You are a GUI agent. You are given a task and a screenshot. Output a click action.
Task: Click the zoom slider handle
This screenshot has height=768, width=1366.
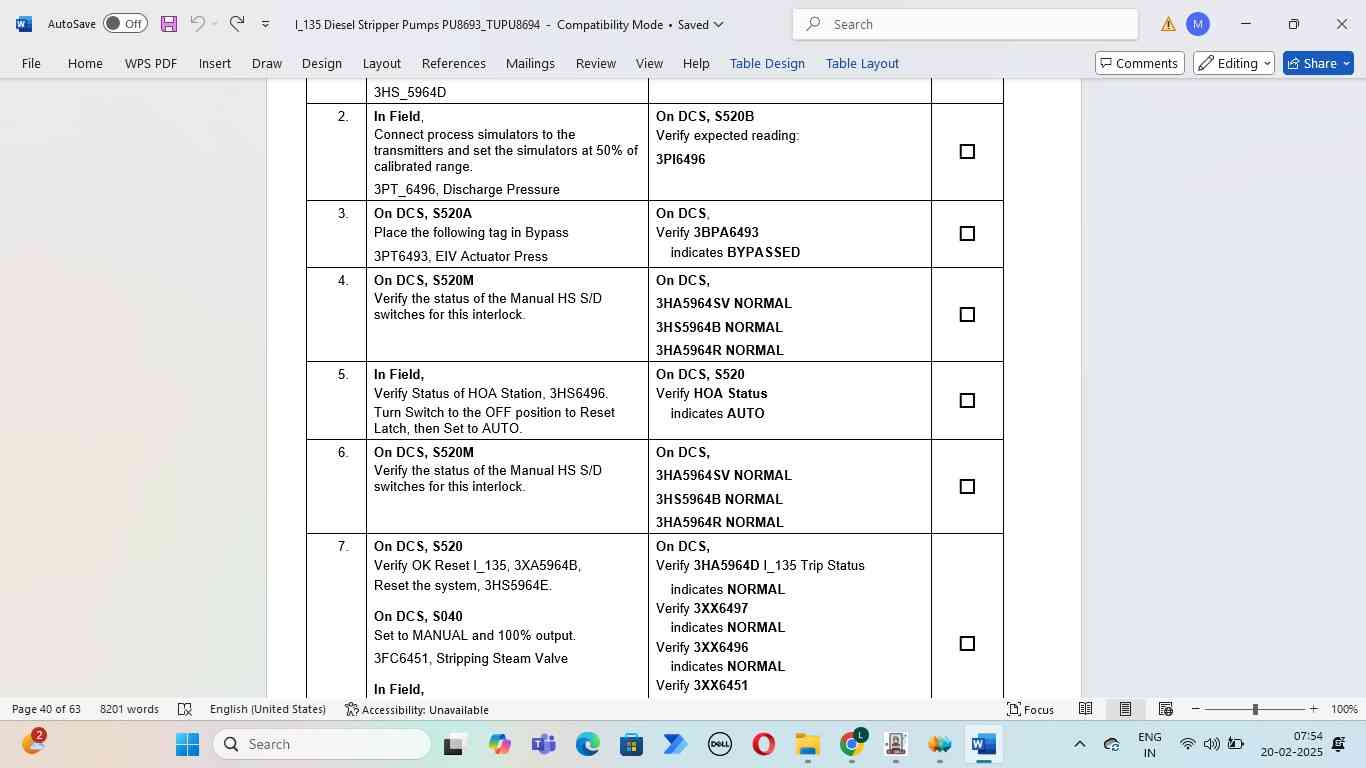point(1255,709)
